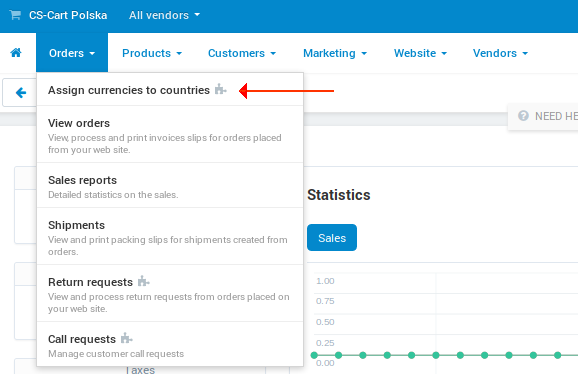Click the shopping cart icon beside CS-Cart Polska

click(15, 15)
